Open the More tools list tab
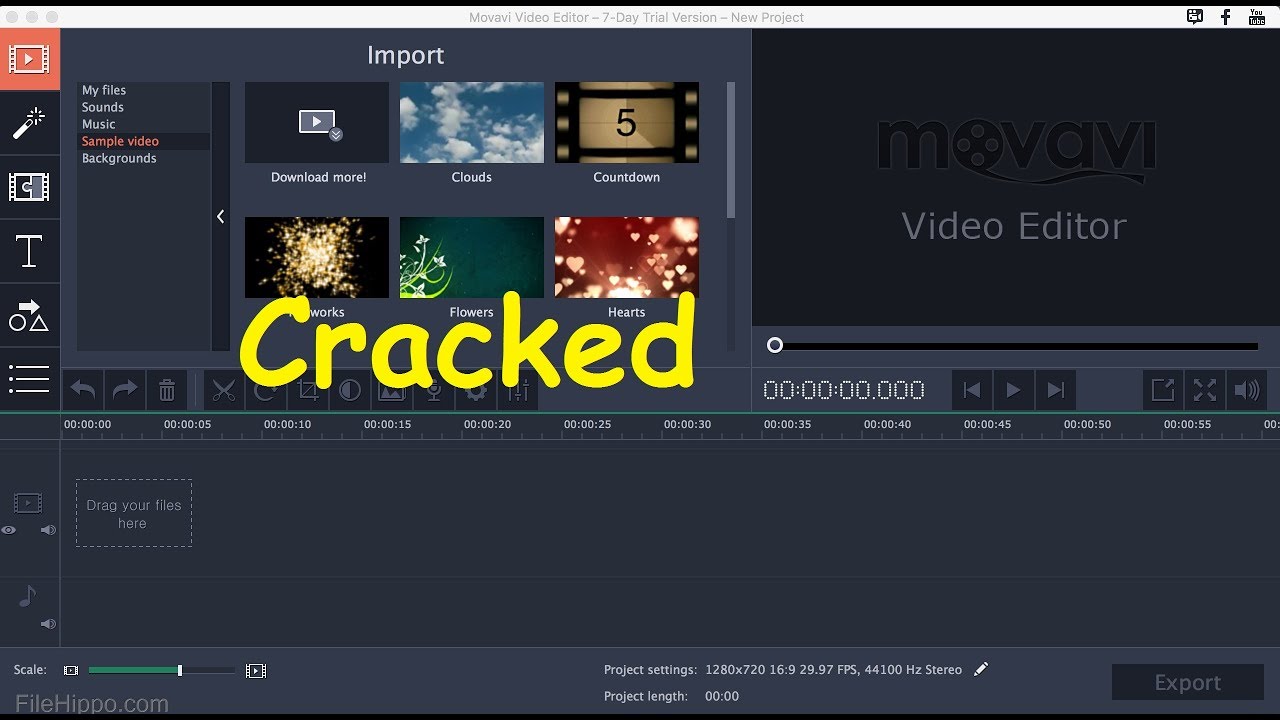Image resolution: width=1280 pixels, height=720 pixels. [x=29, y=378]
